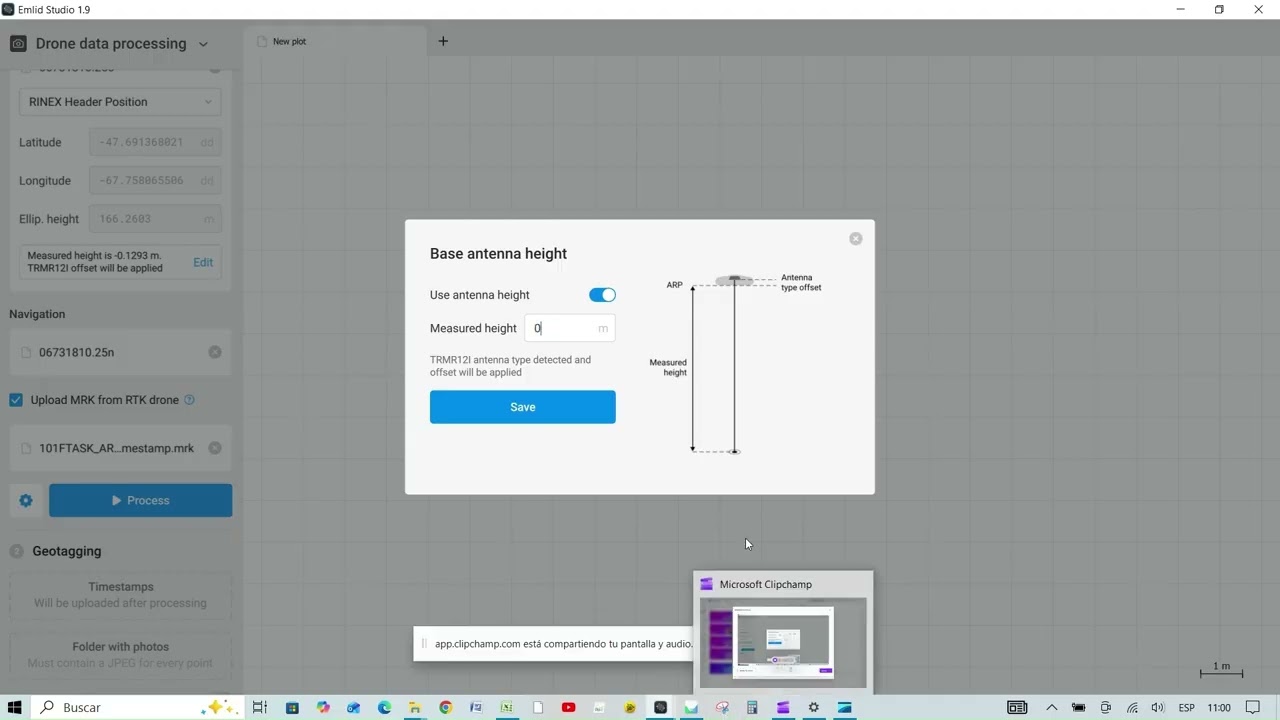Close the Base antenna height dialog
This screenshot has width=1280, height=720.
(855, 239)
